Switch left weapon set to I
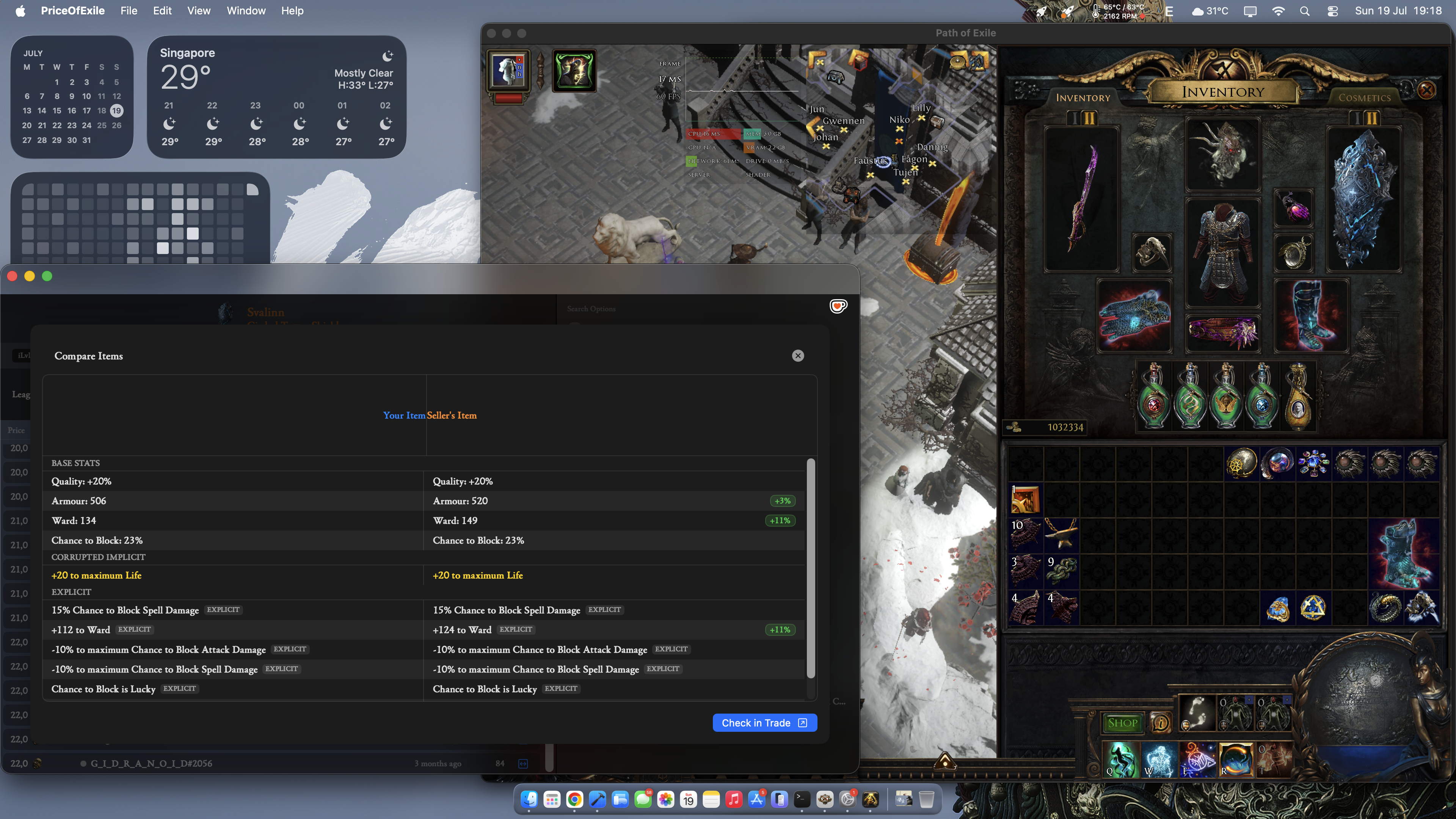Viewport: 1456px width, 819px height. pos(1075,118)
